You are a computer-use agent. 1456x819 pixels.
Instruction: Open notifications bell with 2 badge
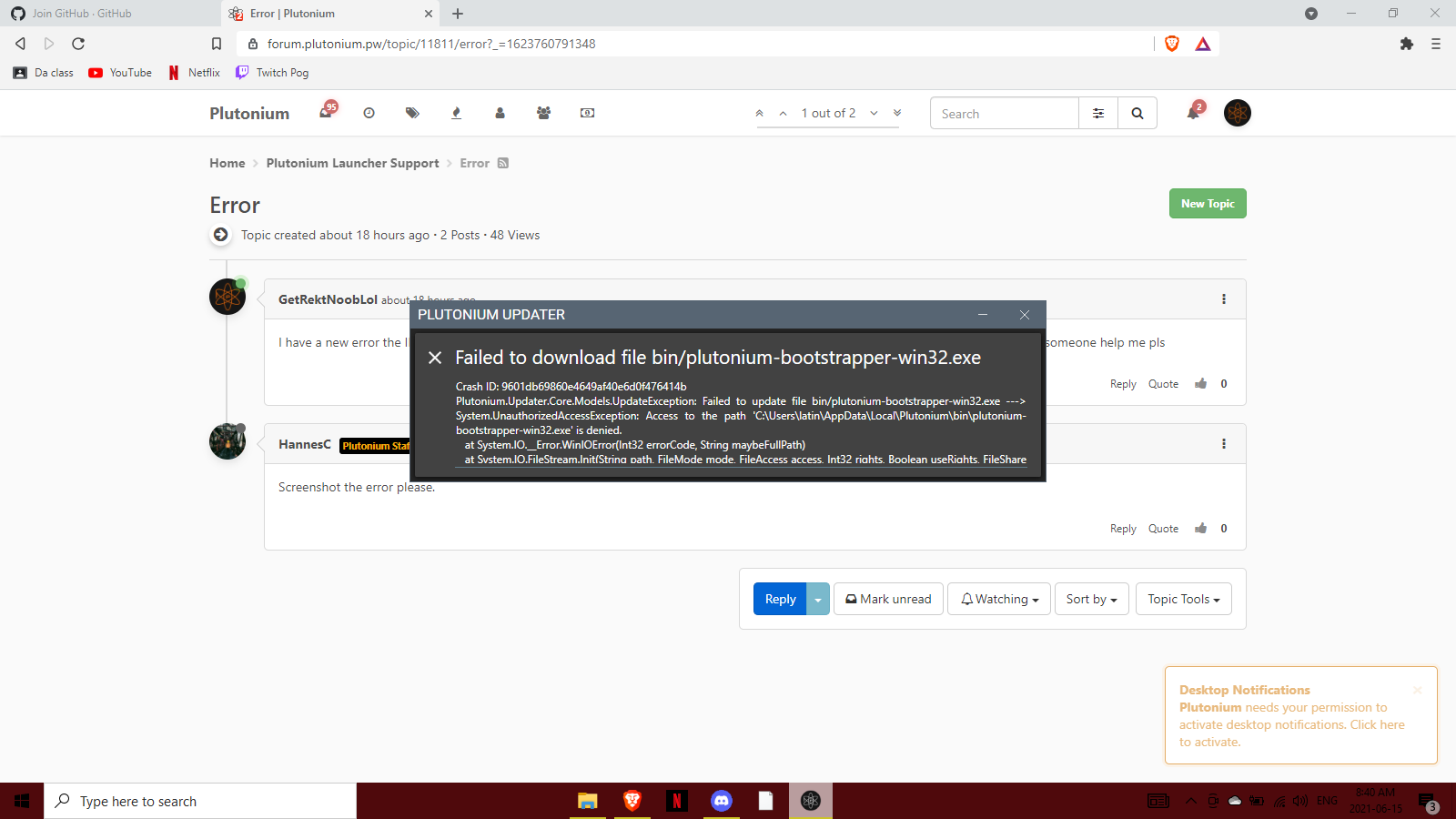click(1195, 112)
